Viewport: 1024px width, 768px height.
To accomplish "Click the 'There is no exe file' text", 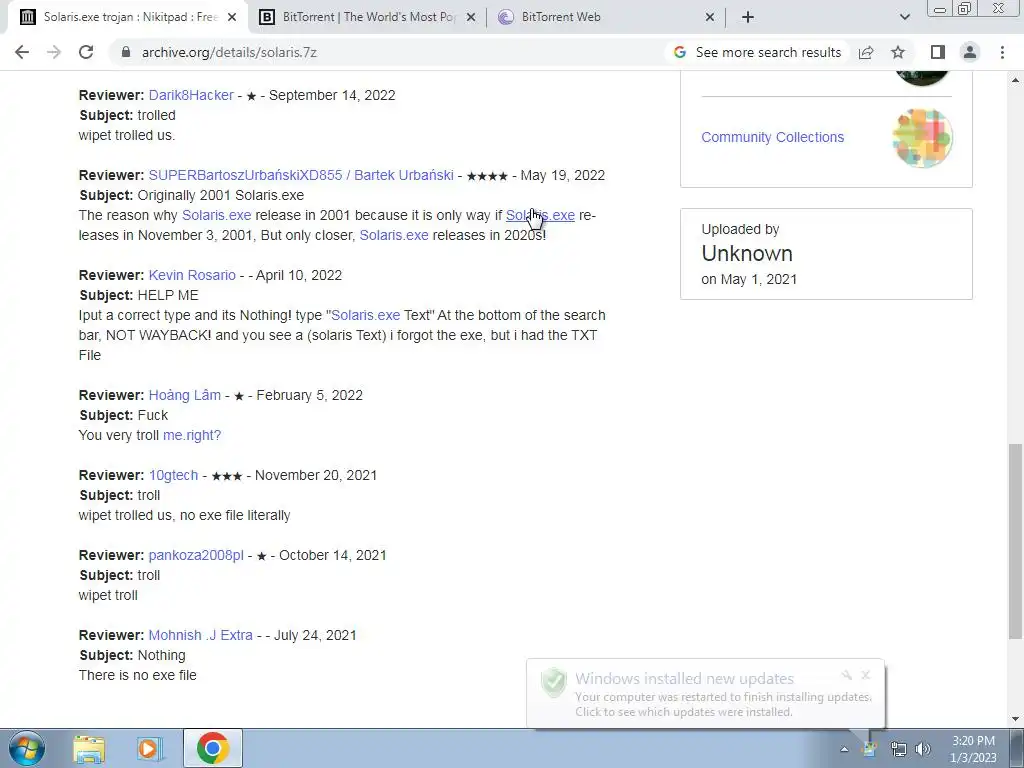I will [137, 675].
